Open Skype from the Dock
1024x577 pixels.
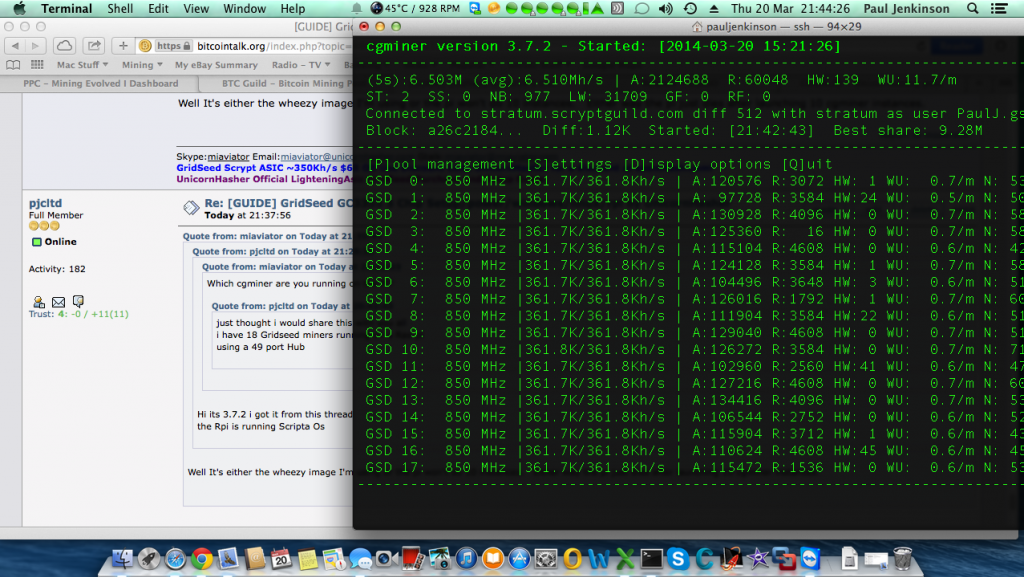[x=678, y=559]
